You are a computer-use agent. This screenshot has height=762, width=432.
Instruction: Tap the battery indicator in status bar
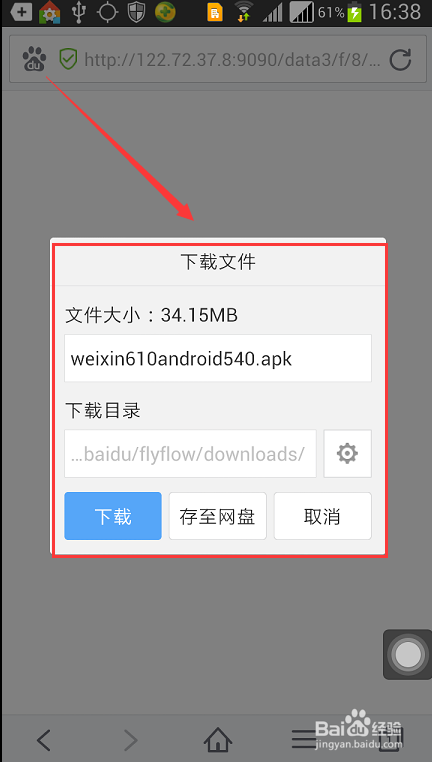(x=355, y=13)
